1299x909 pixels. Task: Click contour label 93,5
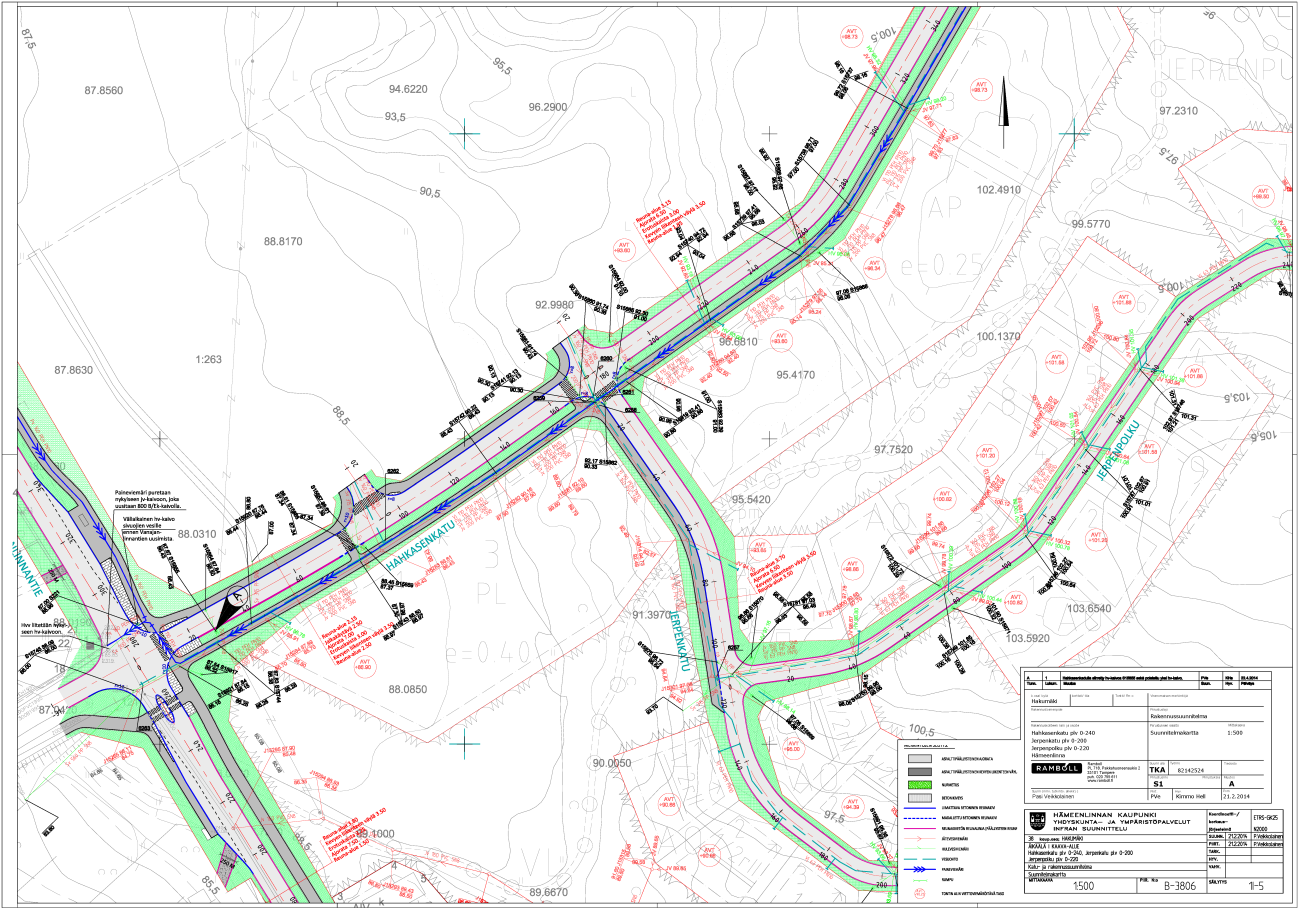click(395, 117)
